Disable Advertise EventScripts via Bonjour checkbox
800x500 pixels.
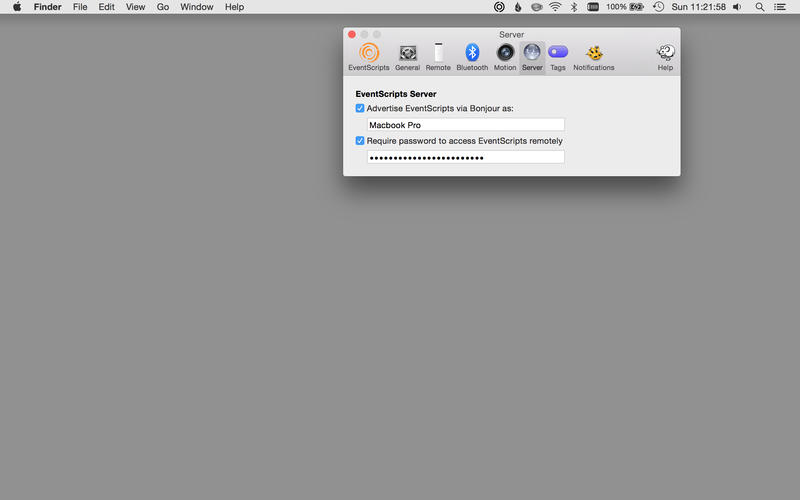pyautogui.click(x=361, y=108)
